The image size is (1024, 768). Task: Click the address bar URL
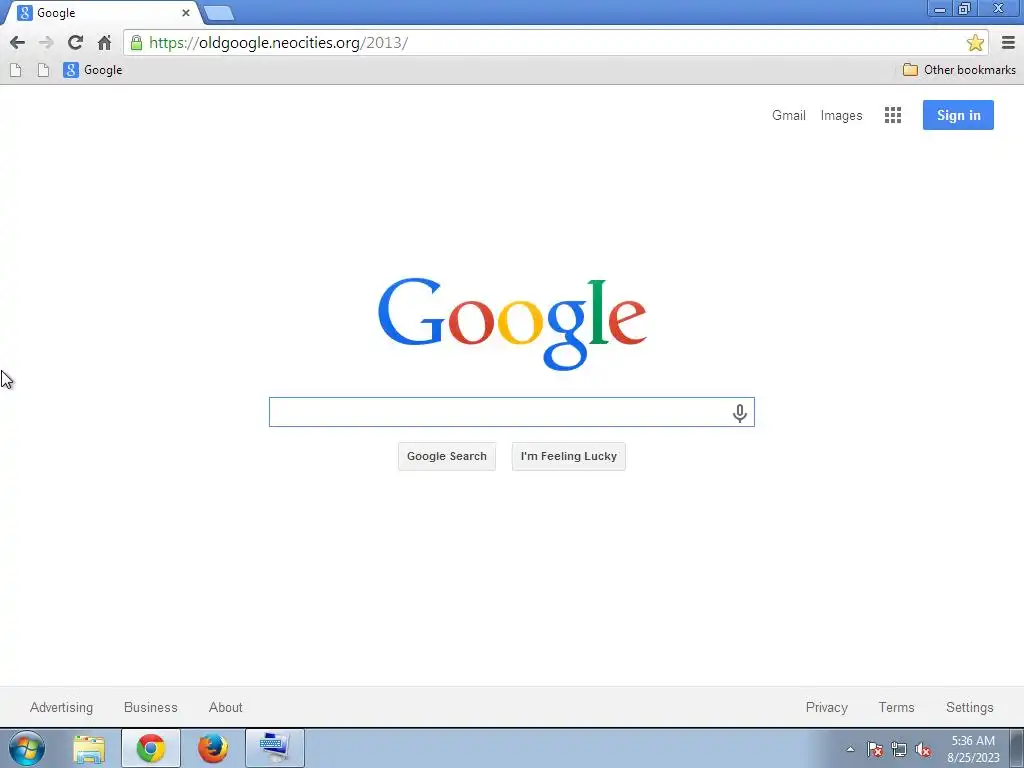coord(278,43)
